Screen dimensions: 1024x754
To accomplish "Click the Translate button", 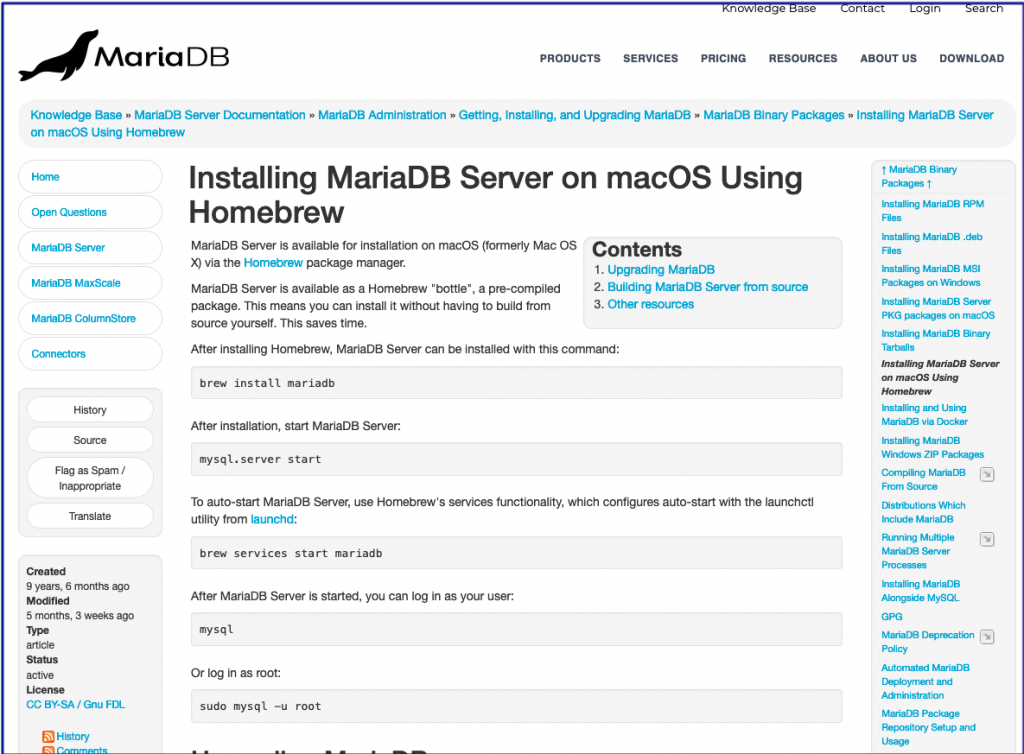I will tap(90, 516).
